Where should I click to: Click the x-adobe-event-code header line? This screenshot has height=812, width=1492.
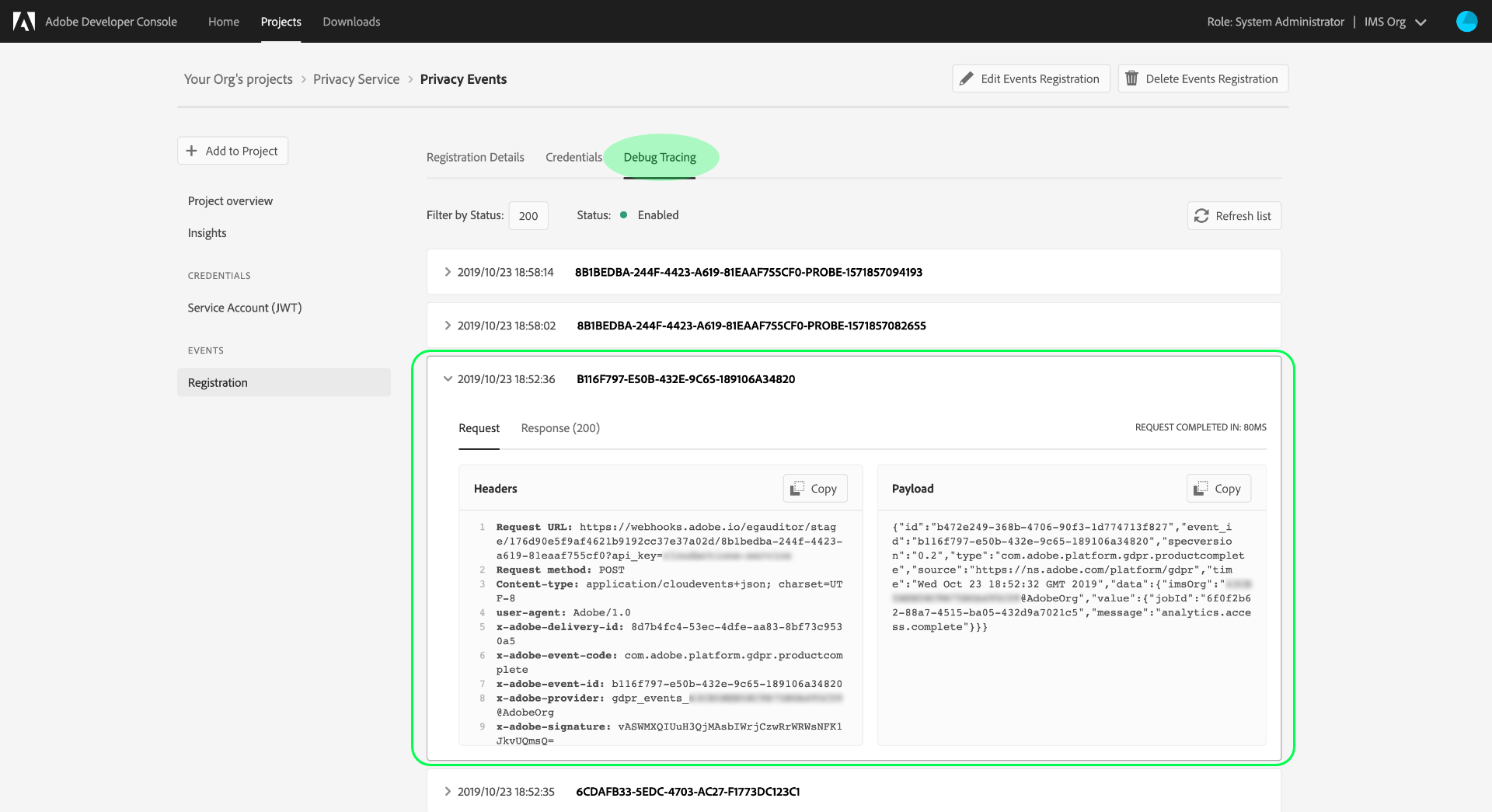669,663
